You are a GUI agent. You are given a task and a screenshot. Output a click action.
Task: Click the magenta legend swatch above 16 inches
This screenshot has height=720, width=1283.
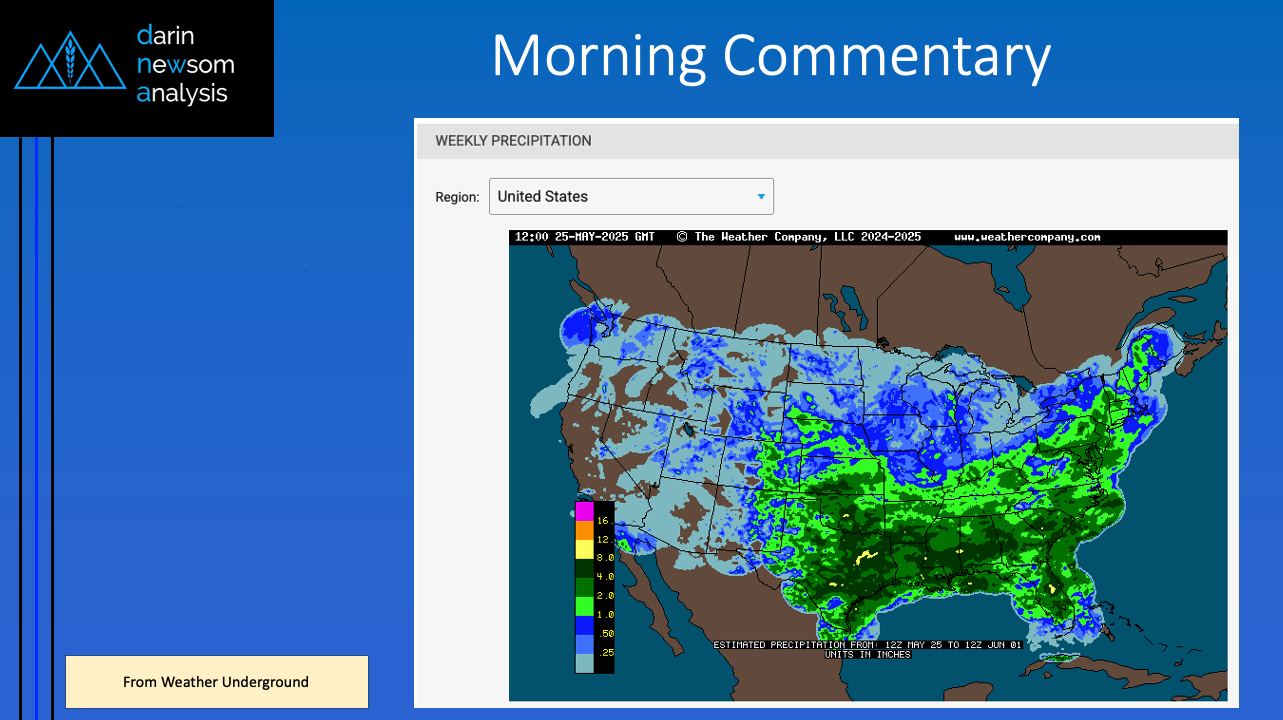[x=584, y=510]
